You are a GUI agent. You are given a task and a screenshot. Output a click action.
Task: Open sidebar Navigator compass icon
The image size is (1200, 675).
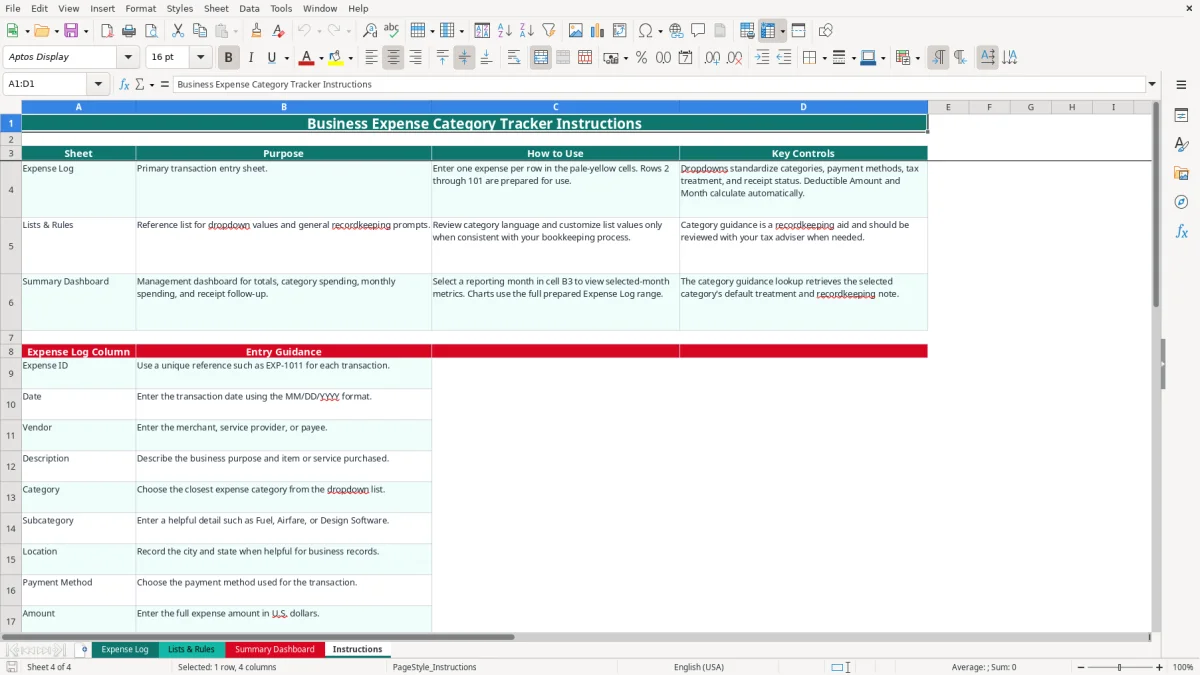(1181, 202)
